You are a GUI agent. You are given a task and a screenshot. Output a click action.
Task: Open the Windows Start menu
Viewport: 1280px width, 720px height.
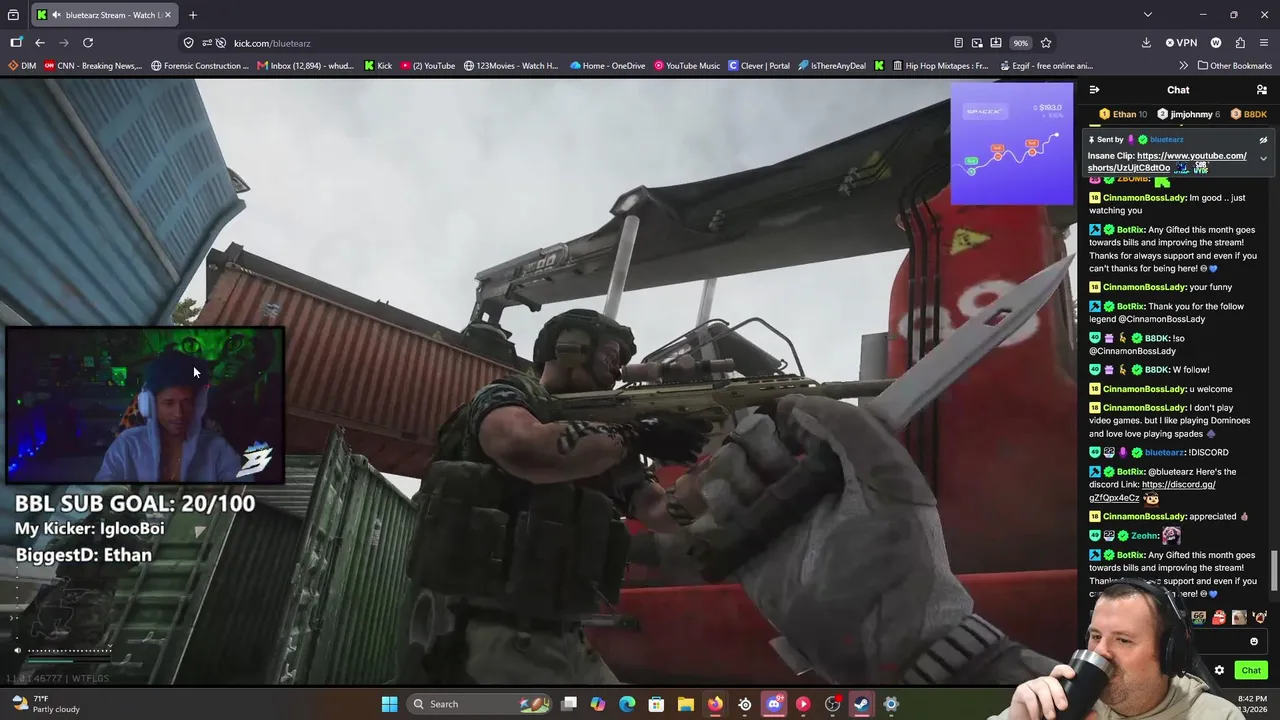(x=389, y=704)
